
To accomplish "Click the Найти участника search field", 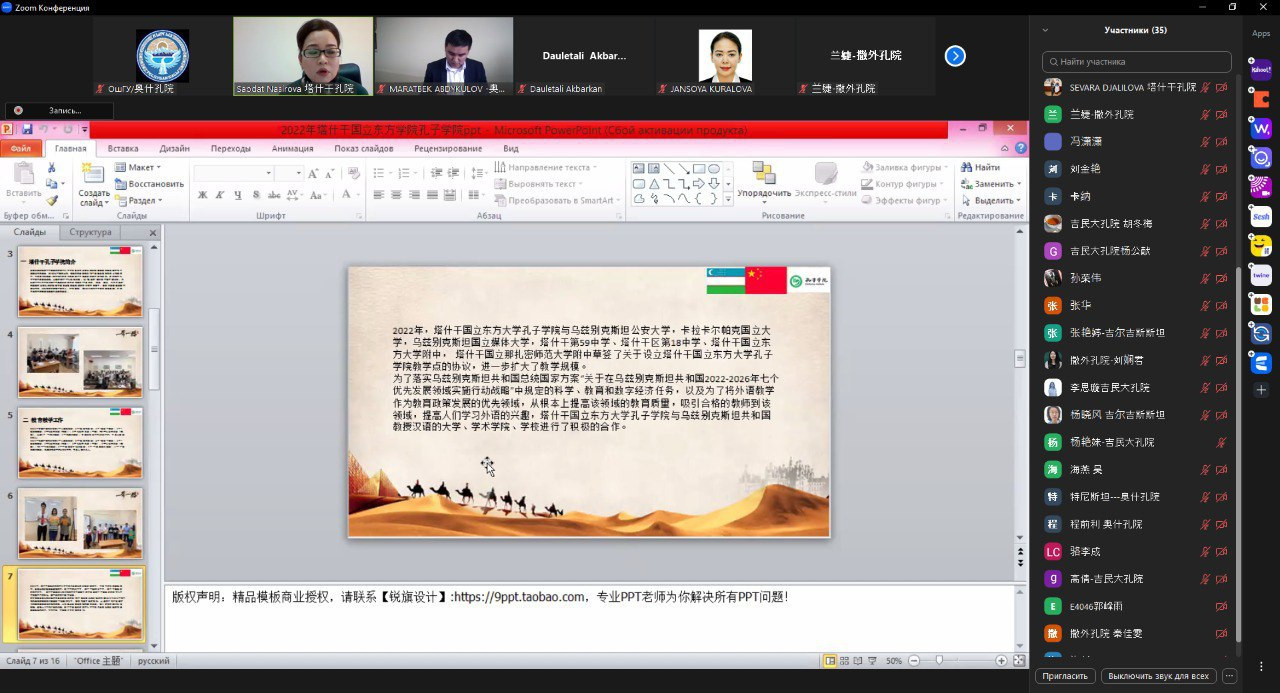I will [1136, 62].
